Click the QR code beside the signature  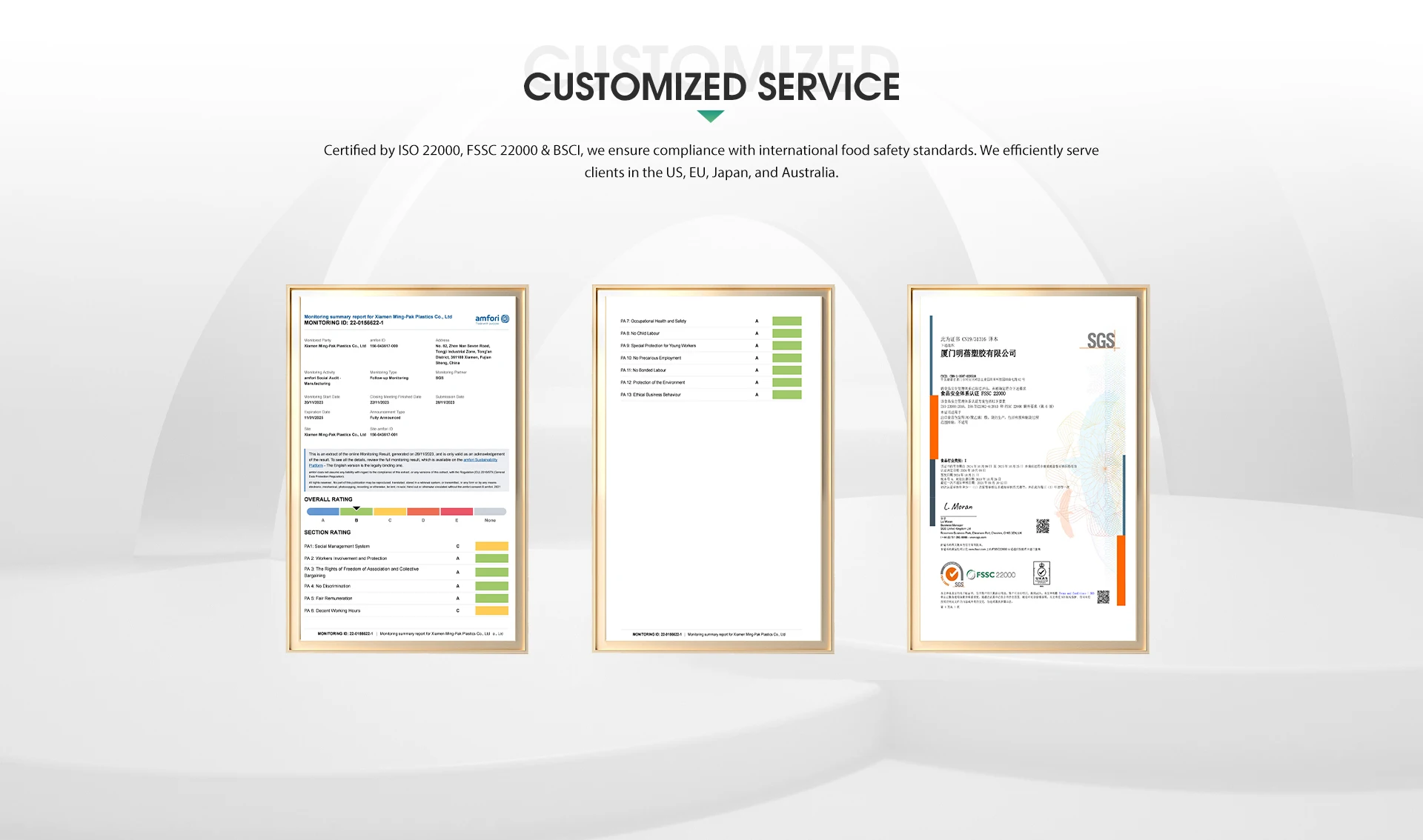click(1042, 527)
